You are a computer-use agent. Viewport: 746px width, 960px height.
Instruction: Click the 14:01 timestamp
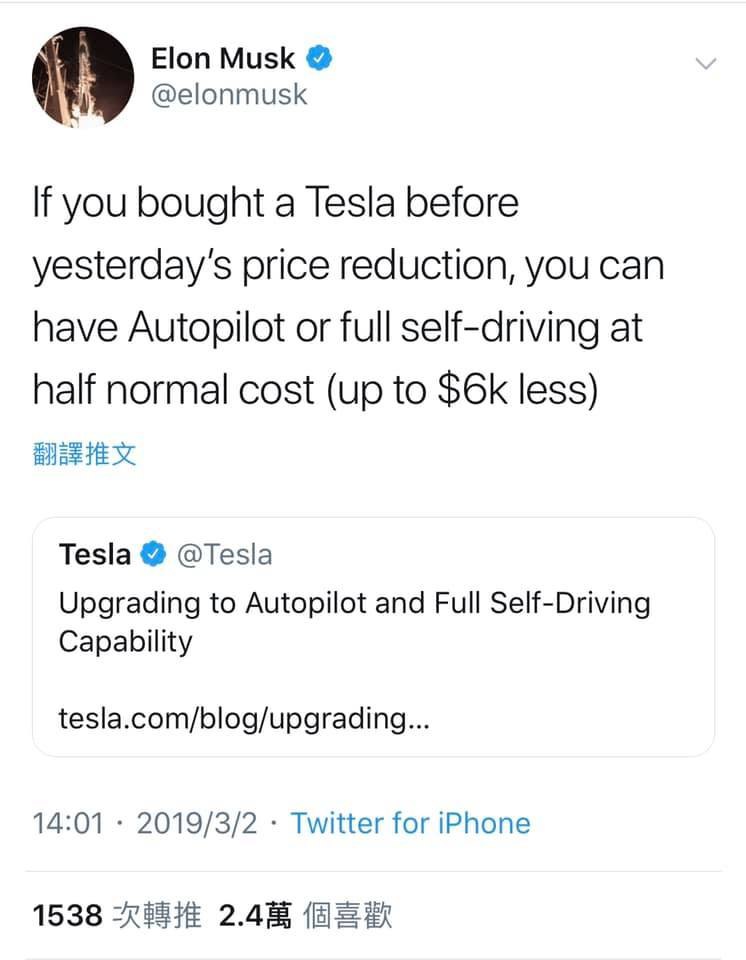(x=68, y=823)
